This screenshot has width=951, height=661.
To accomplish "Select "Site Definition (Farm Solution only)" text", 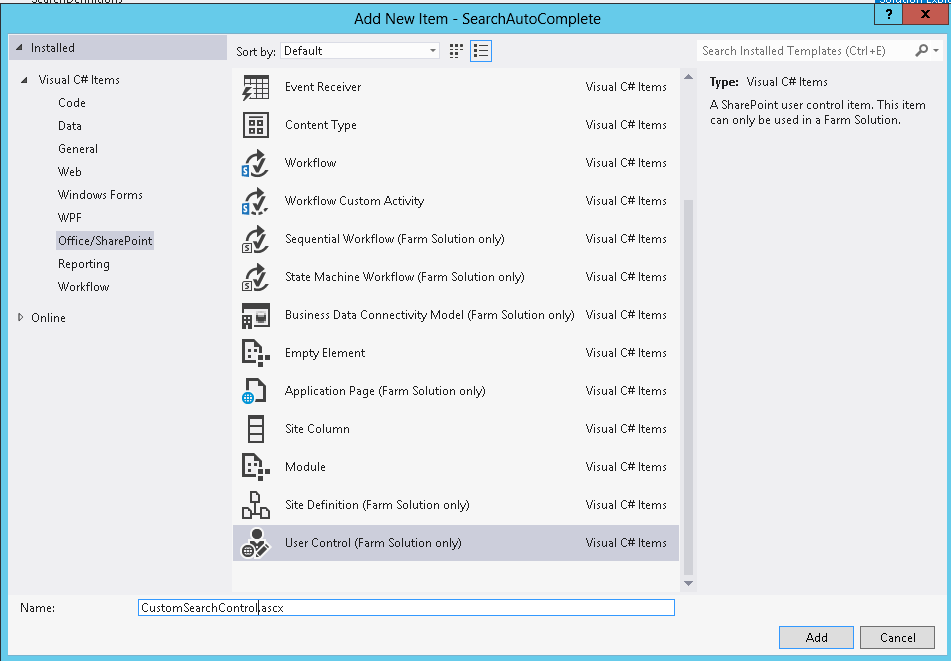I will click(x=377, y=505).
